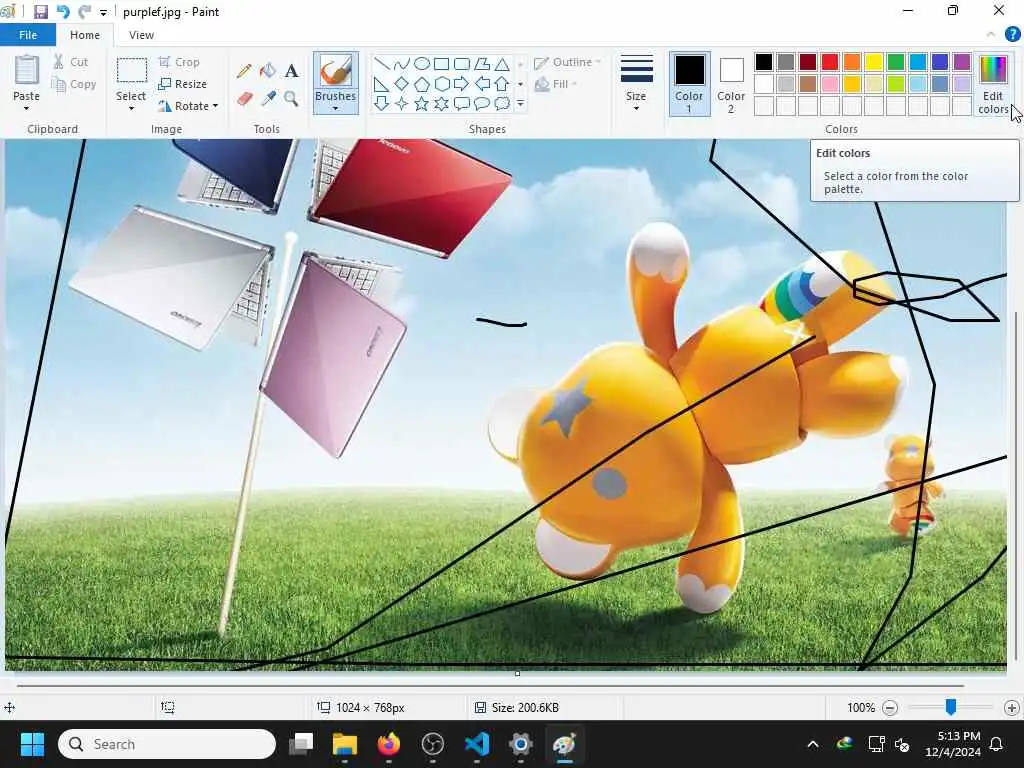
Task: Choose the Cloud callout shape
Action: (x=502, y=103)
